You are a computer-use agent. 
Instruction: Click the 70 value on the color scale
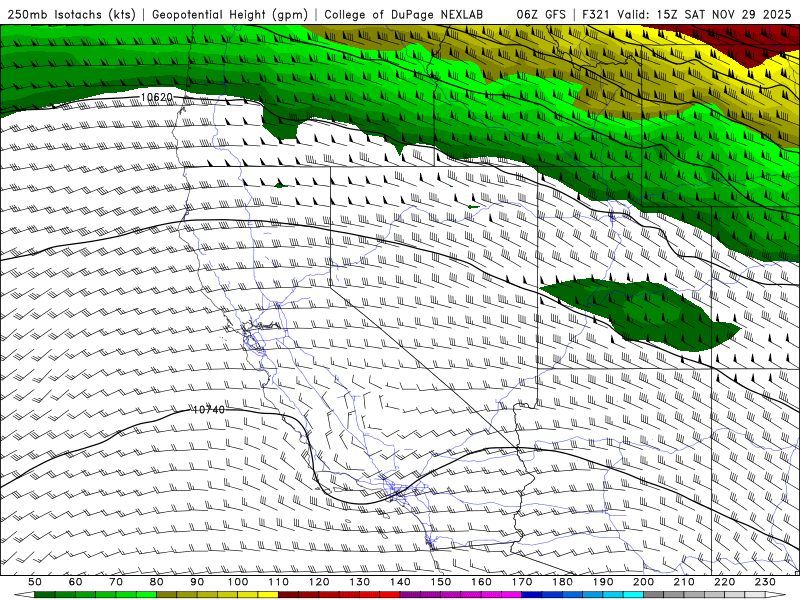click(116, 582)
